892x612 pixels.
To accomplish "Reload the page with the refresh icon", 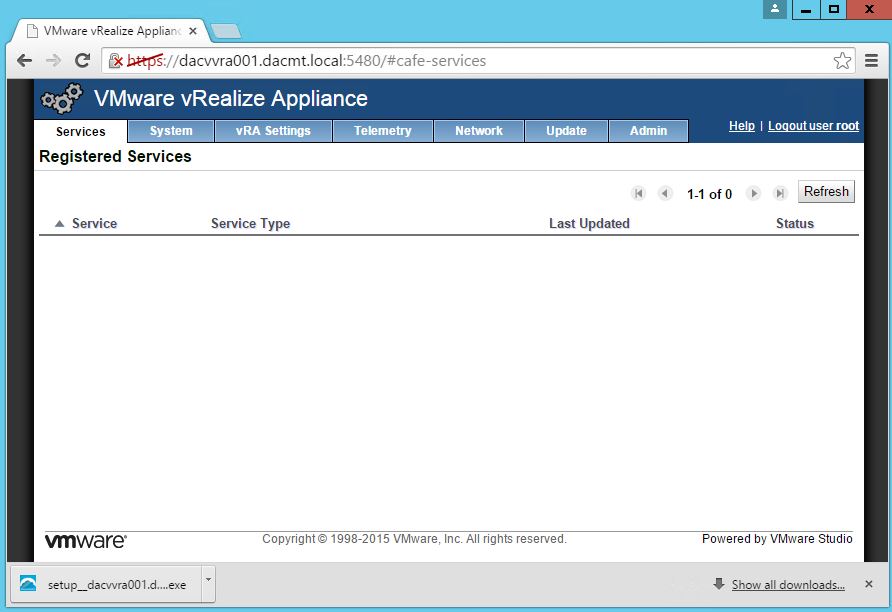I will coord(82,60).
